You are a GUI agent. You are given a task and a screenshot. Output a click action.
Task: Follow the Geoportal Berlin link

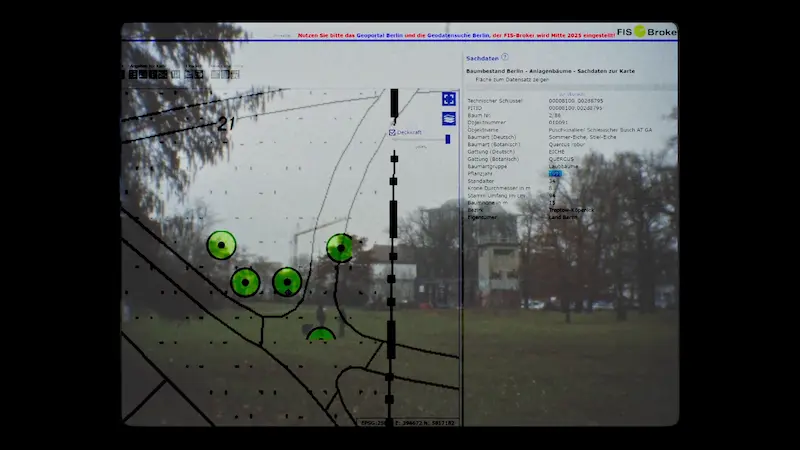pos(380,36)
